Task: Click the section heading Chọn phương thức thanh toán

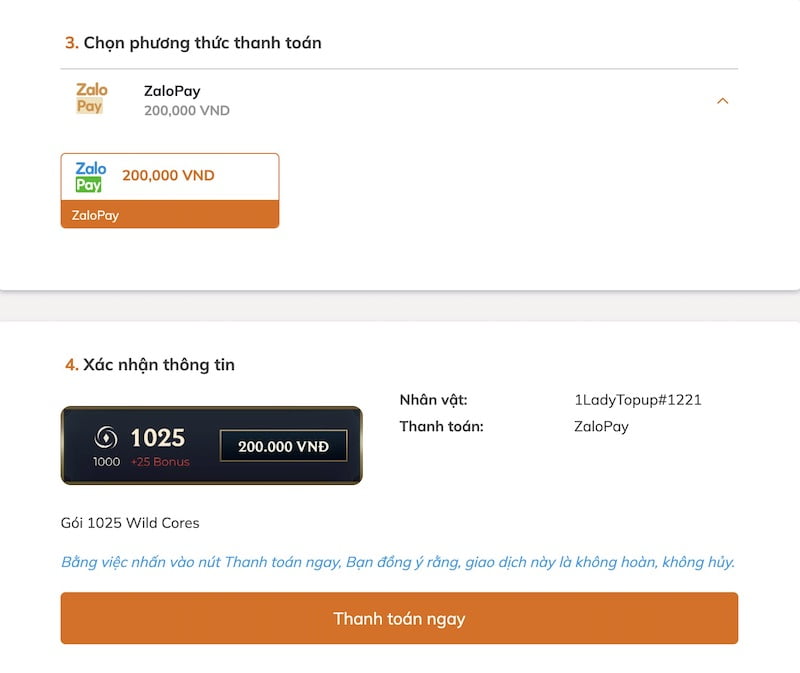Action: (x=193, y=43)
